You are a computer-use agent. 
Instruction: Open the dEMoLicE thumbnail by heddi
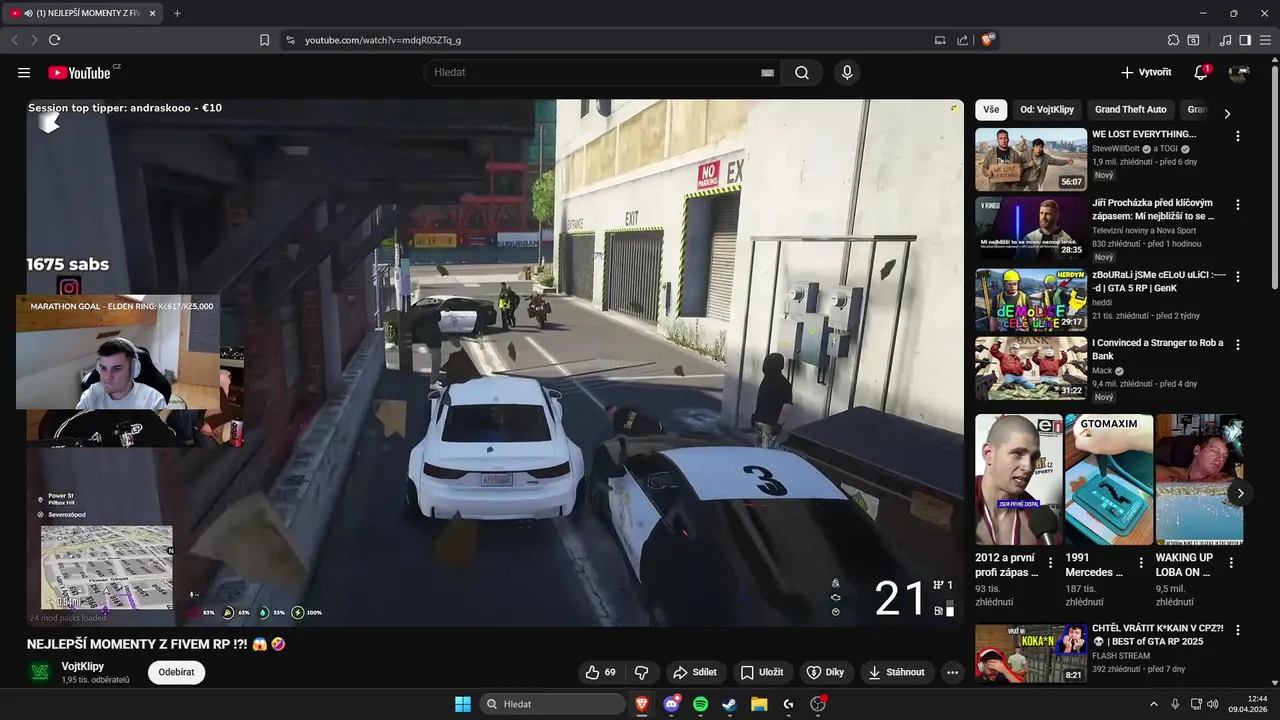pyautogui.click(x=1031, y=299)
